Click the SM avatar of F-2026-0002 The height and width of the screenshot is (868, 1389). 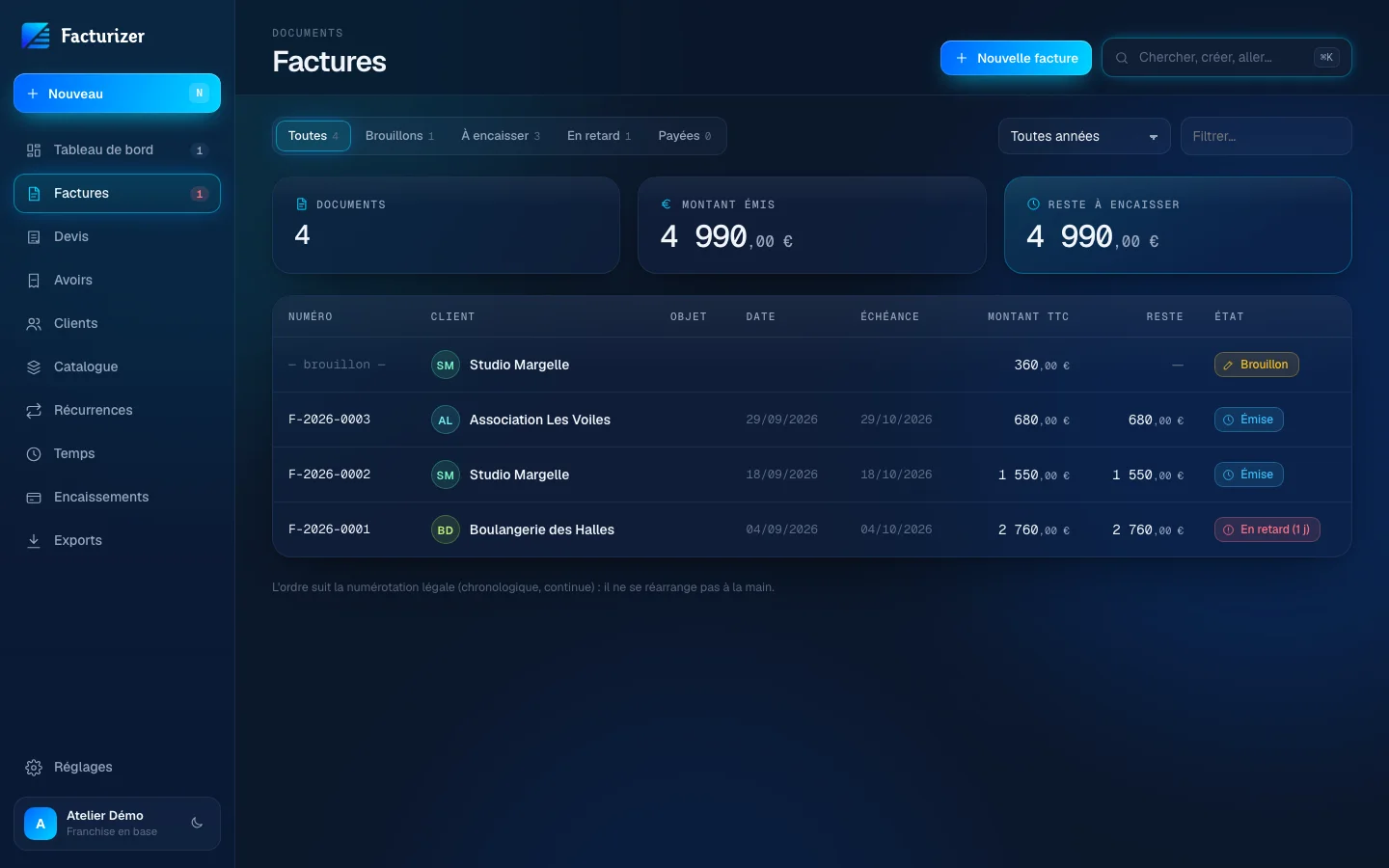click(x=445, y=475)
